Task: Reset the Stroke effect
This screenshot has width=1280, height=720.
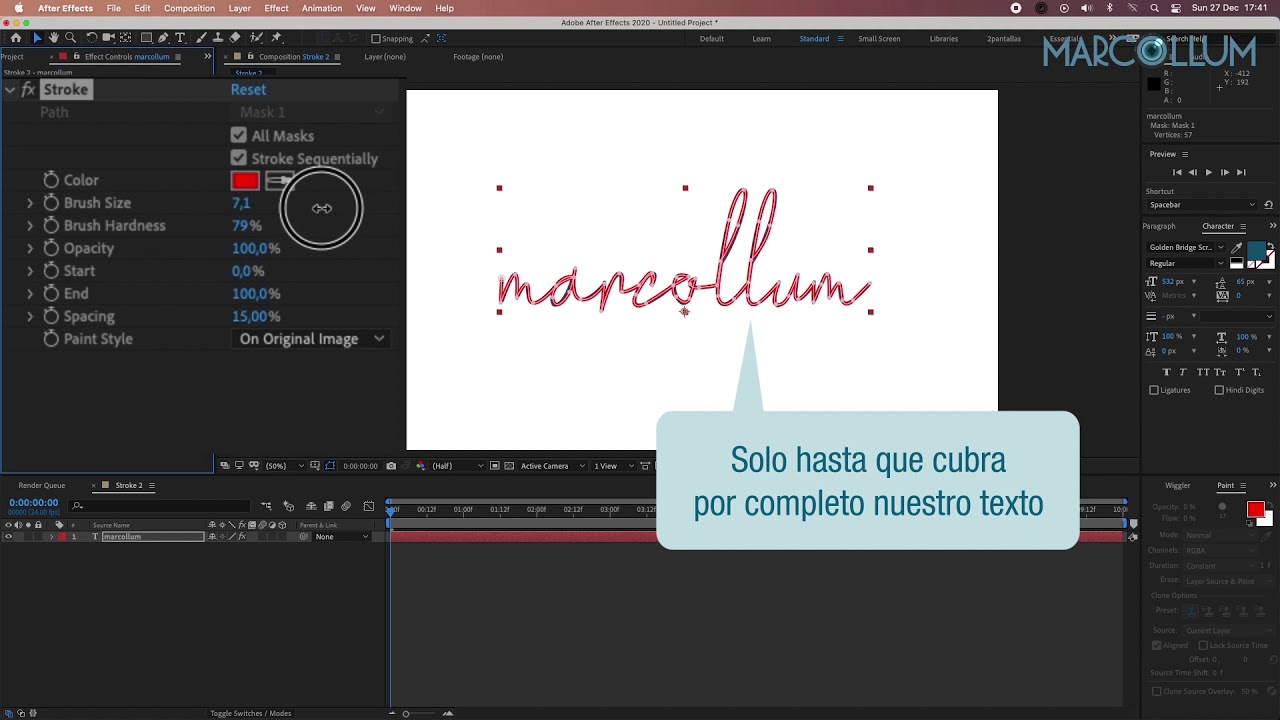Action: [248, 90]
